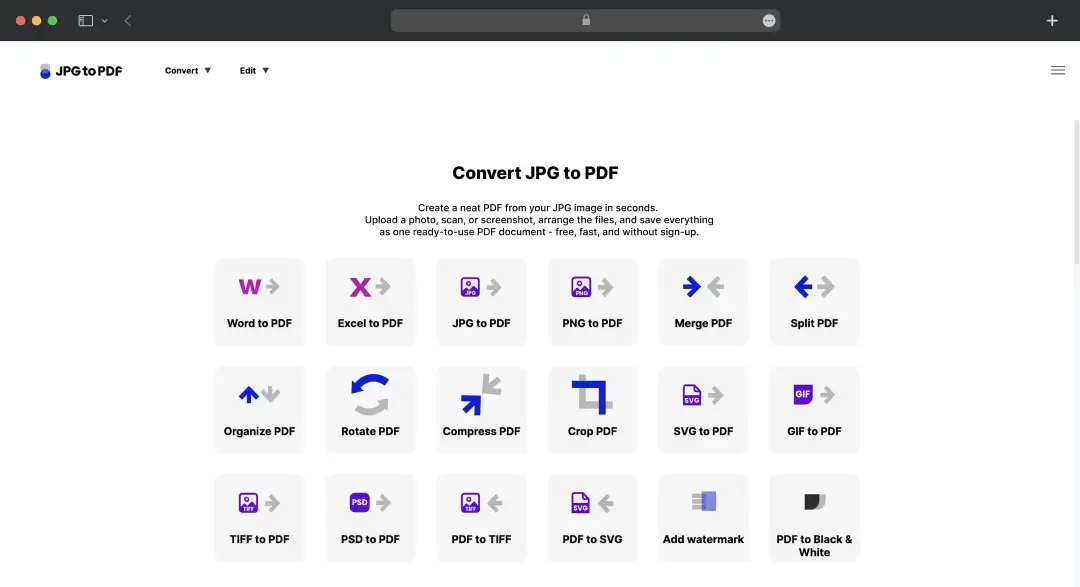Open the sidebar options chevron in browser toolbar
This screenshot has height=587, width=1080.
105,21
